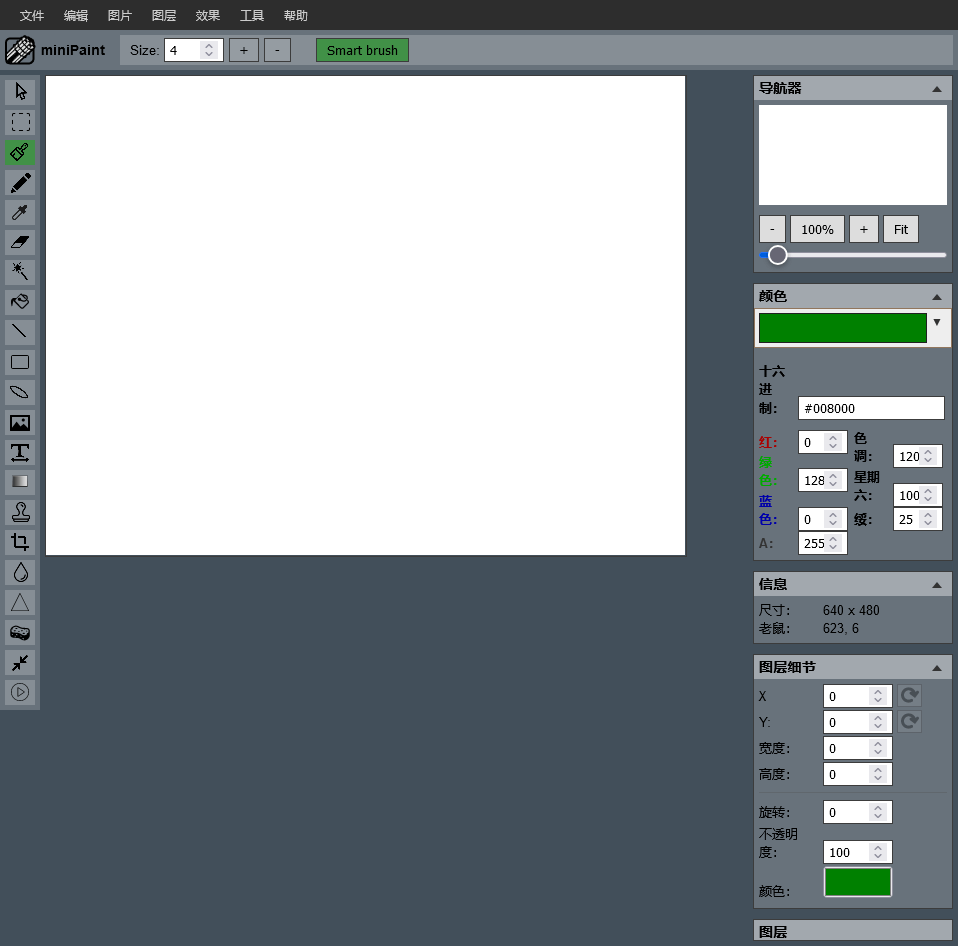Click the Image insert tool

pyautogui.click(x=20, y=422)
